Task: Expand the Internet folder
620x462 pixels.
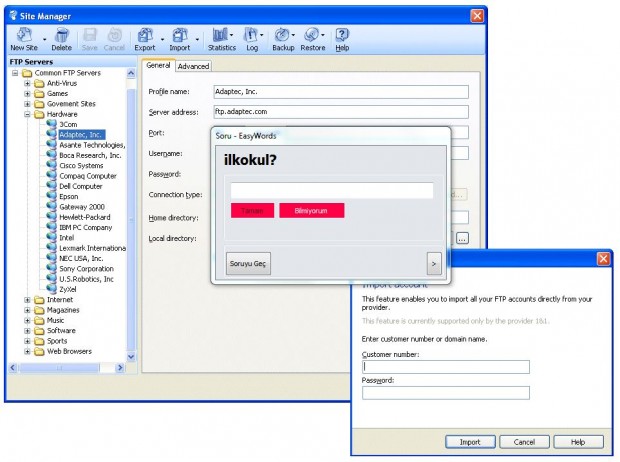Action: (x=27, y=299)
